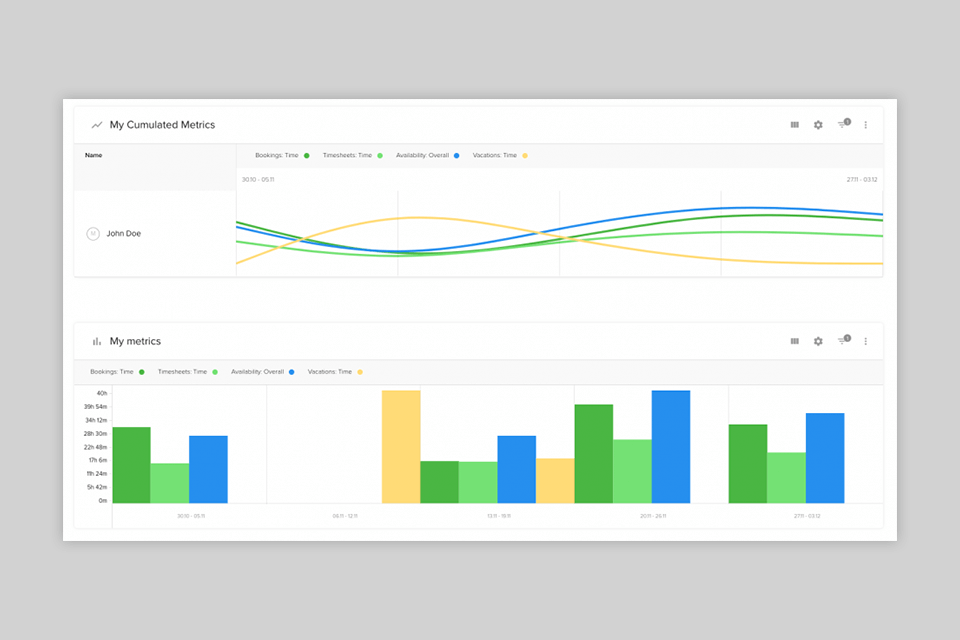960x640 pixels.
Task: Click the Name column header
Action: pyautogui.click(x=94, y=156)
